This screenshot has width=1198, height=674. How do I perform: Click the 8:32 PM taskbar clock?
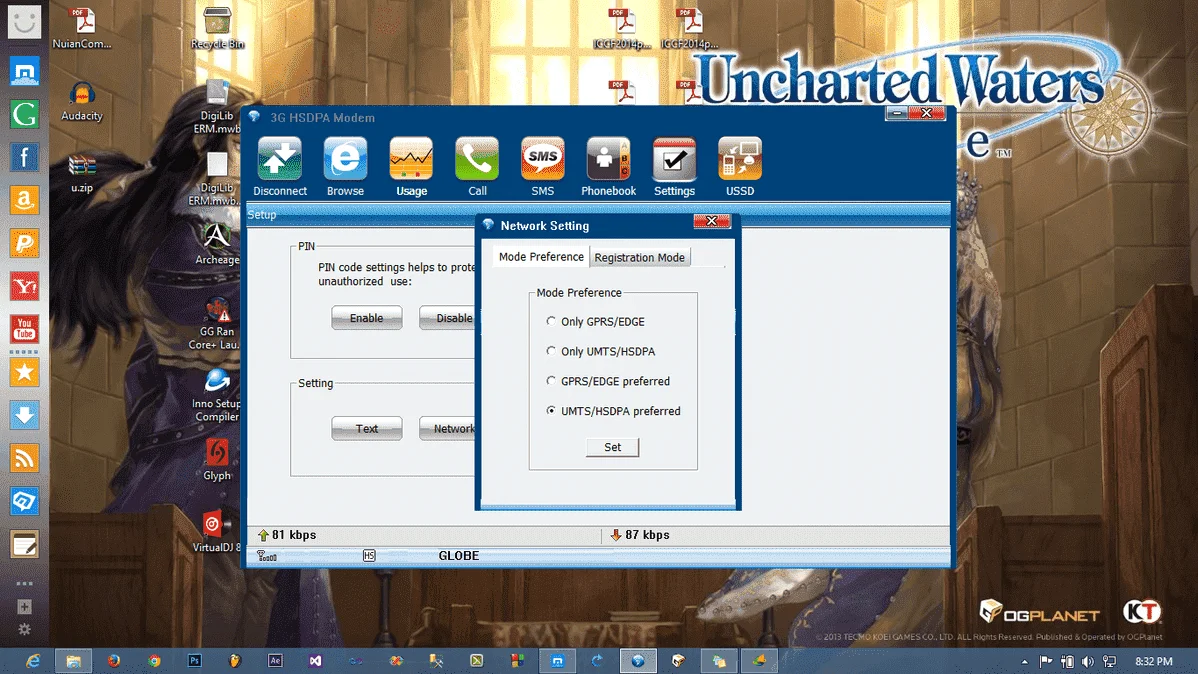point(1154,661)
